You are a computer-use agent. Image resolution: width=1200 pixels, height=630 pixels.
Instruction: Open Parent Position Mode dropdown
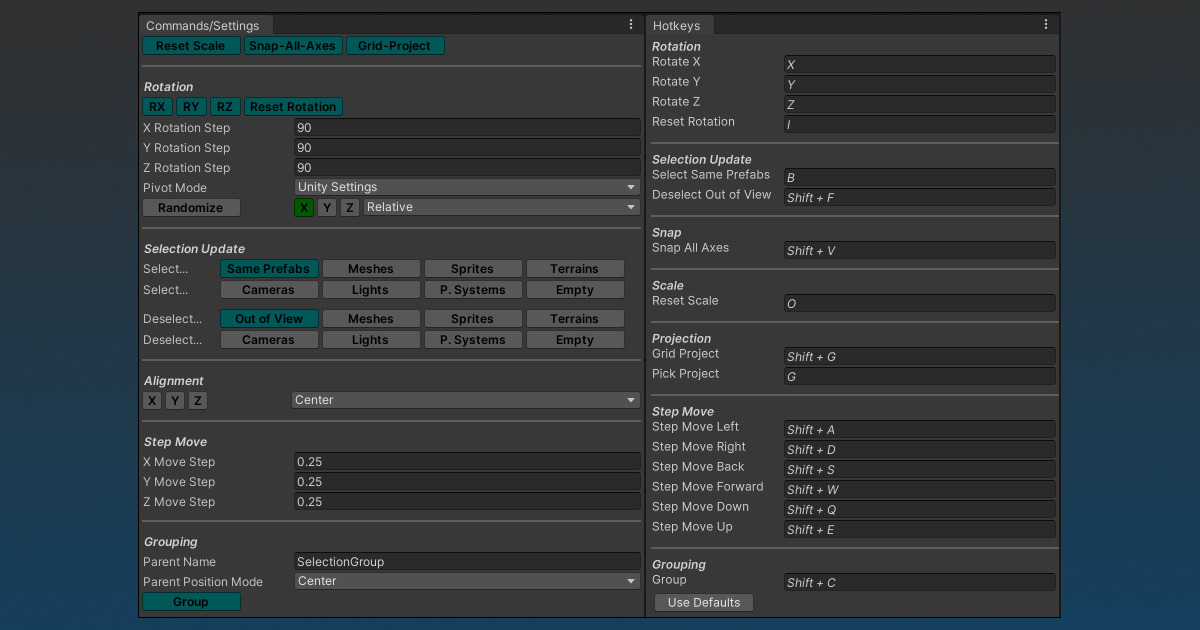(467, 581)
